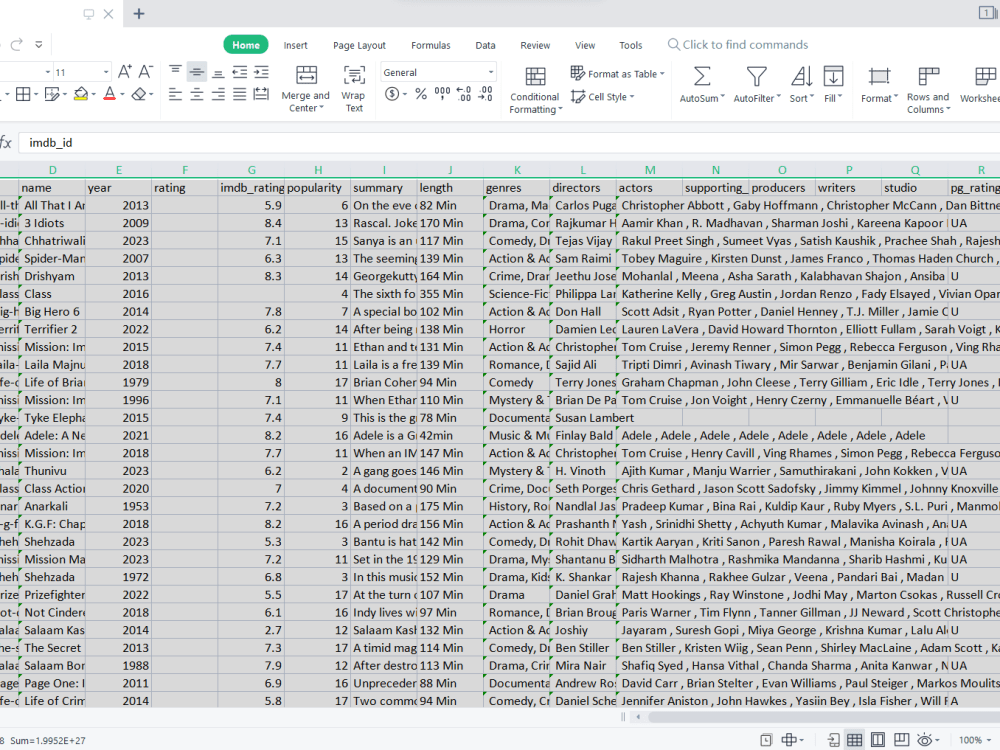
Task: Open the Insert tab
Action: tap(295, 45)
